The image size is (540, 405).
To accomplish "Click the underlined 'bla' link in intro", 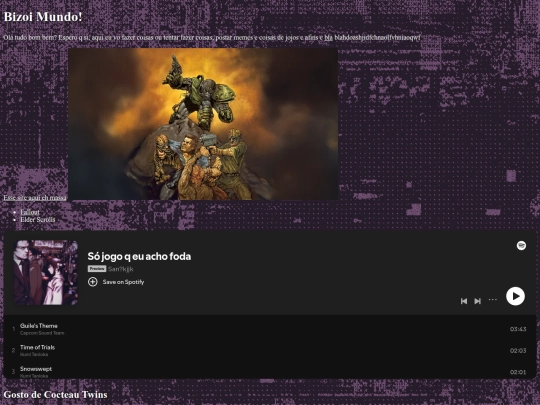I will [328, 38].
